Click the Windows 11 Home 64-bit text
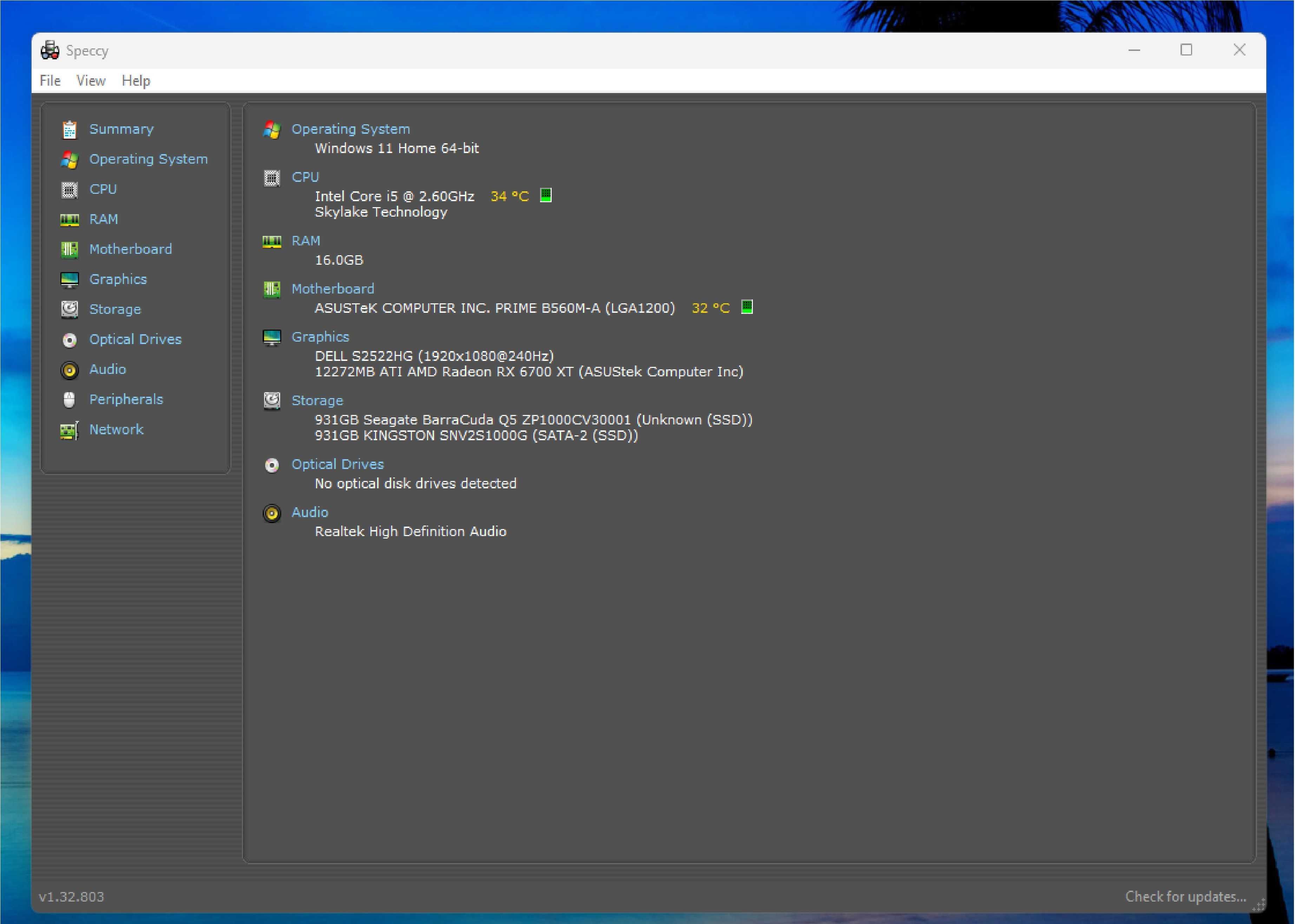 [396, 148]
